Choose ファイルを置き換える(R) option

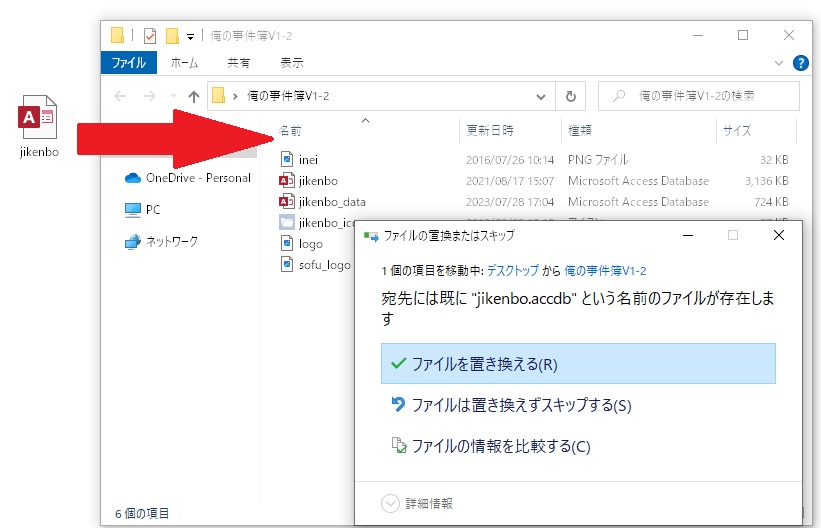pos(577,364)
